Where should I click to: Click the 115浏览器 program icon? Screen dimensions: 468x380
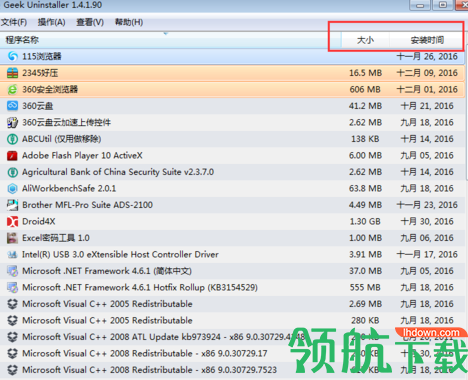pyautogui.click(x=12, y=56)
